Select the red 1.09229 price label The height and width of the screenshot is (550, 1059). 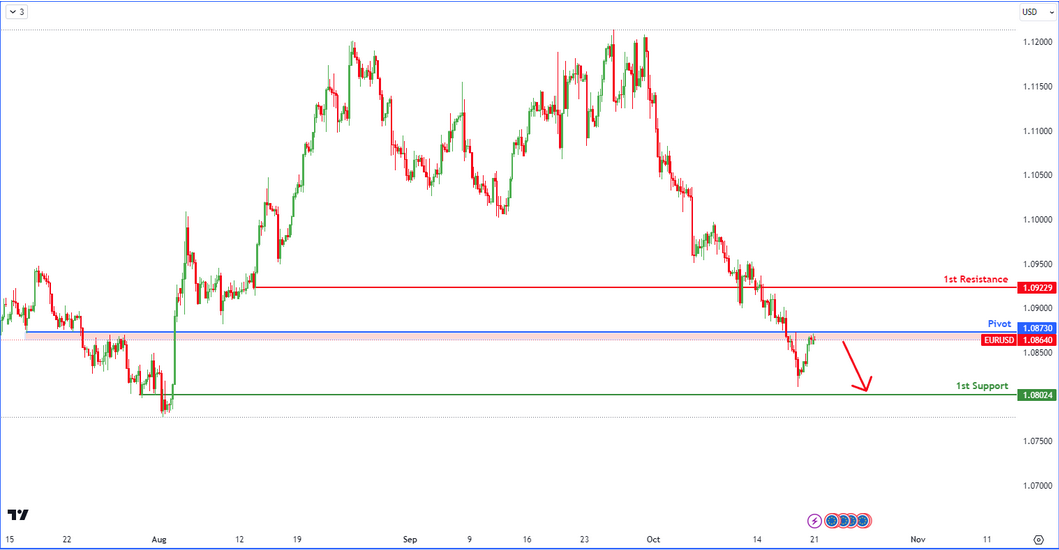[x=1037, y=288]
